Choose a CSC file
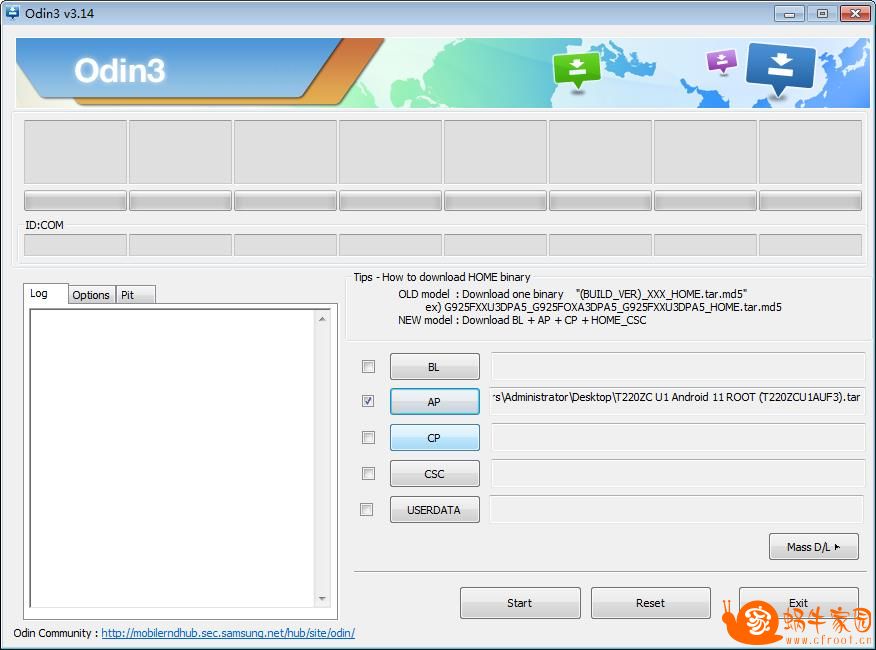Viewport: 876px width, 650px height. click(x=435, y=474)
